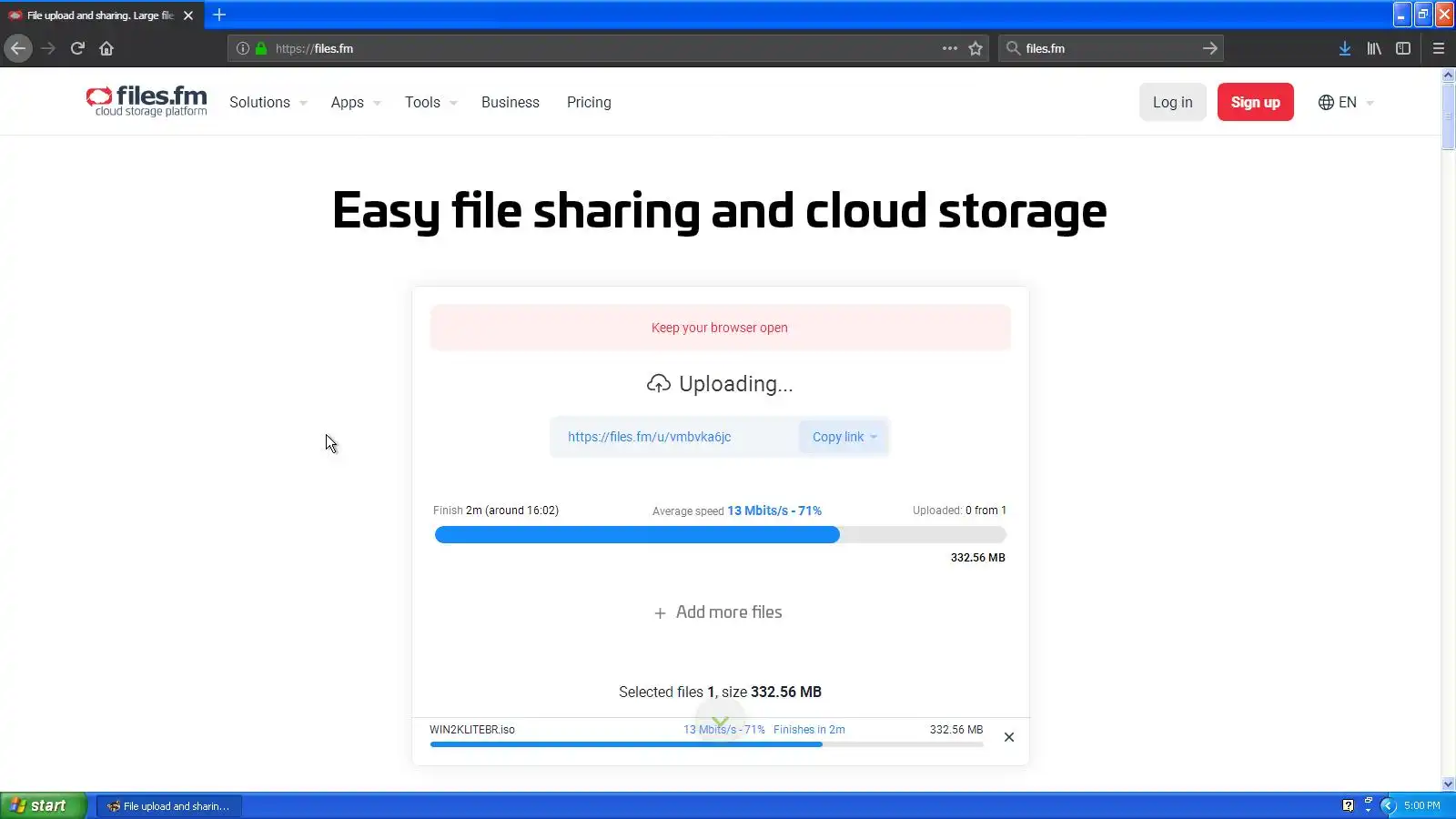Click the WIN2KLITEBR.iso file progress bar
The height and width of the screenshot is (819, 1456).
[x=706, y=744]
